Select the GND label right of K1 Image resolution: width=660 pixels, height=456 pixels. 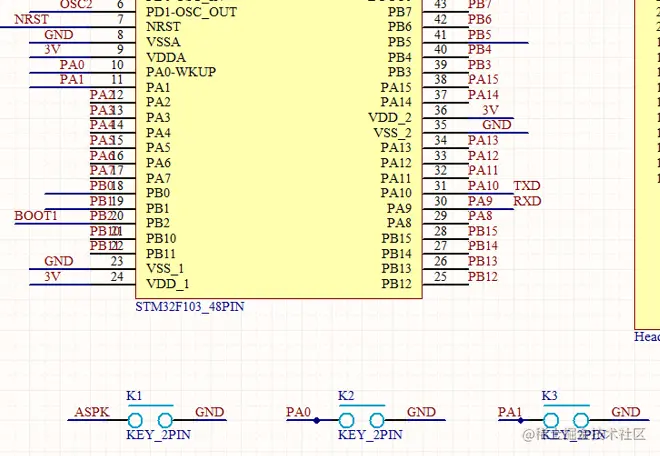pyautogui.click(x=209, y=412)
